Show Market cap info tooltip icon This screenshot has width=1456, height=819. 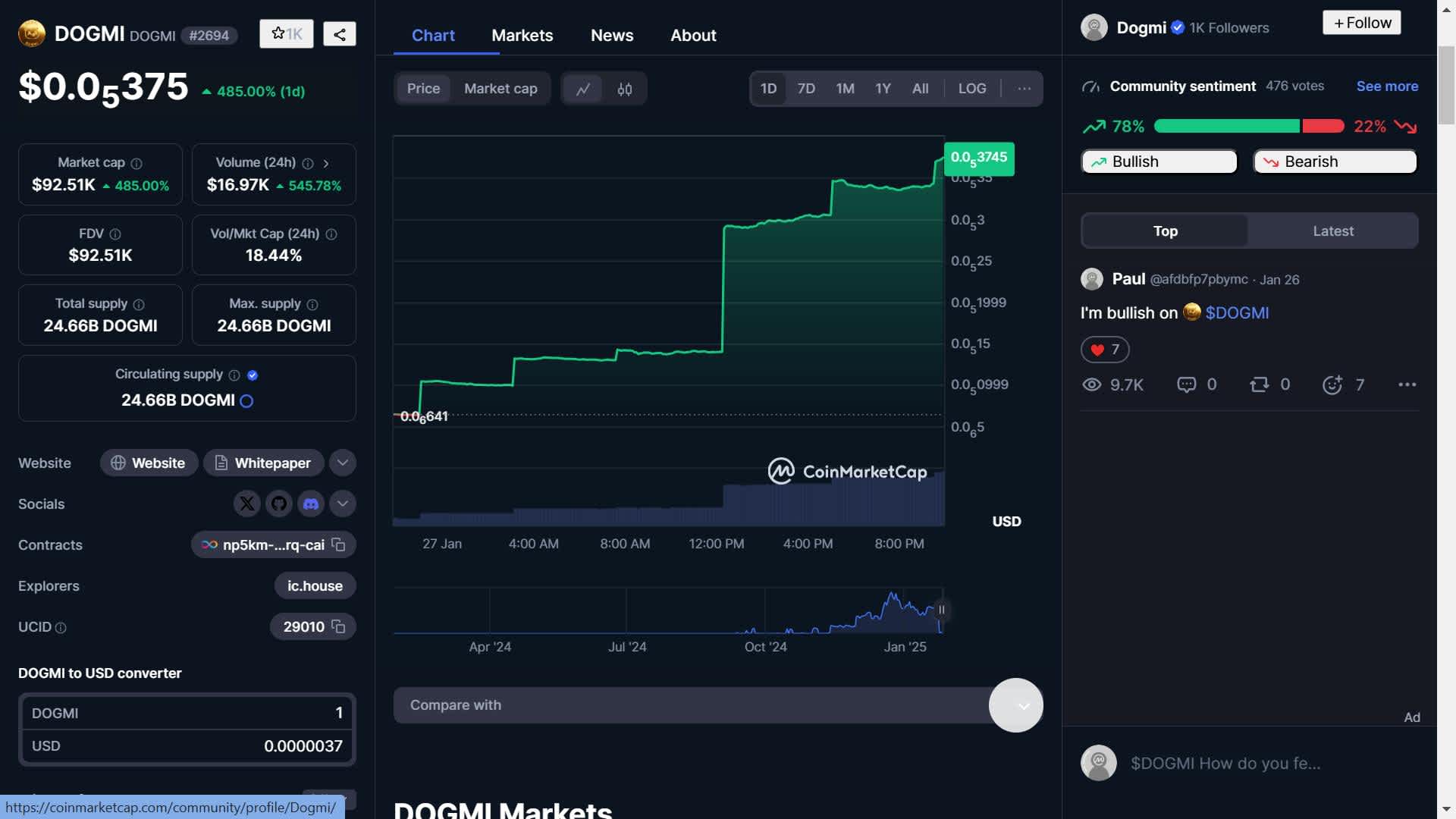[136, 163]
